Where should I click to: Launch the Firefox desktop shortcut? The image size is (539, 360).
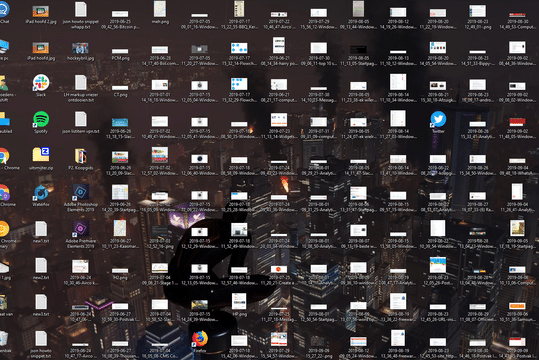point(200,341)
